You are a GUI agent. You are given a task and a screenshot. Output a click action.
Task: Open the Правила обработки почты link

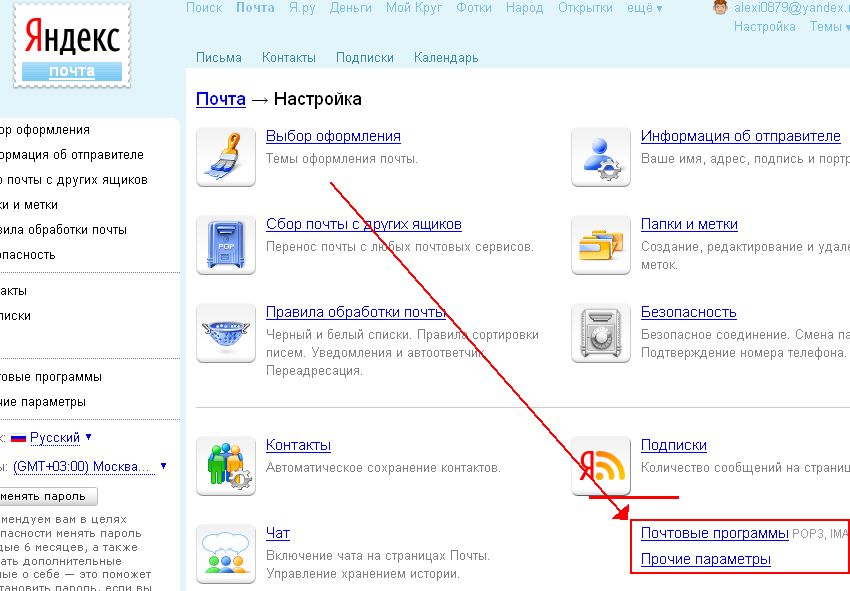[x=356, y=312]
